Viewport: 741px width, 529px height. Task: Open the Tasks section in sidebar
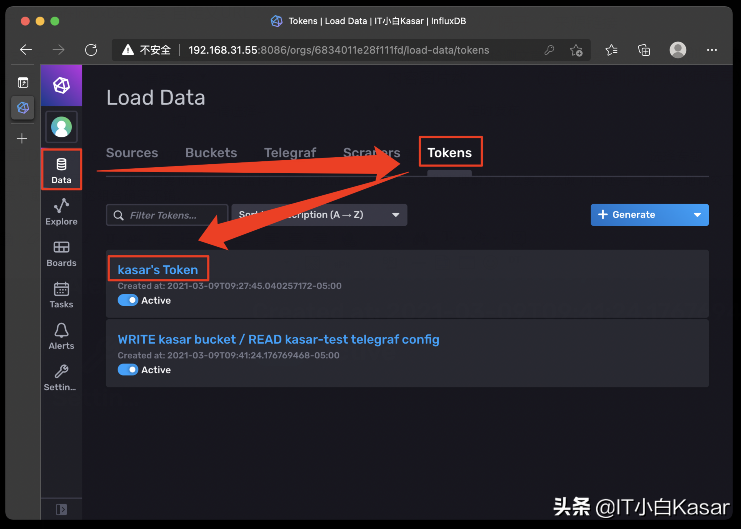pos(61,295)
